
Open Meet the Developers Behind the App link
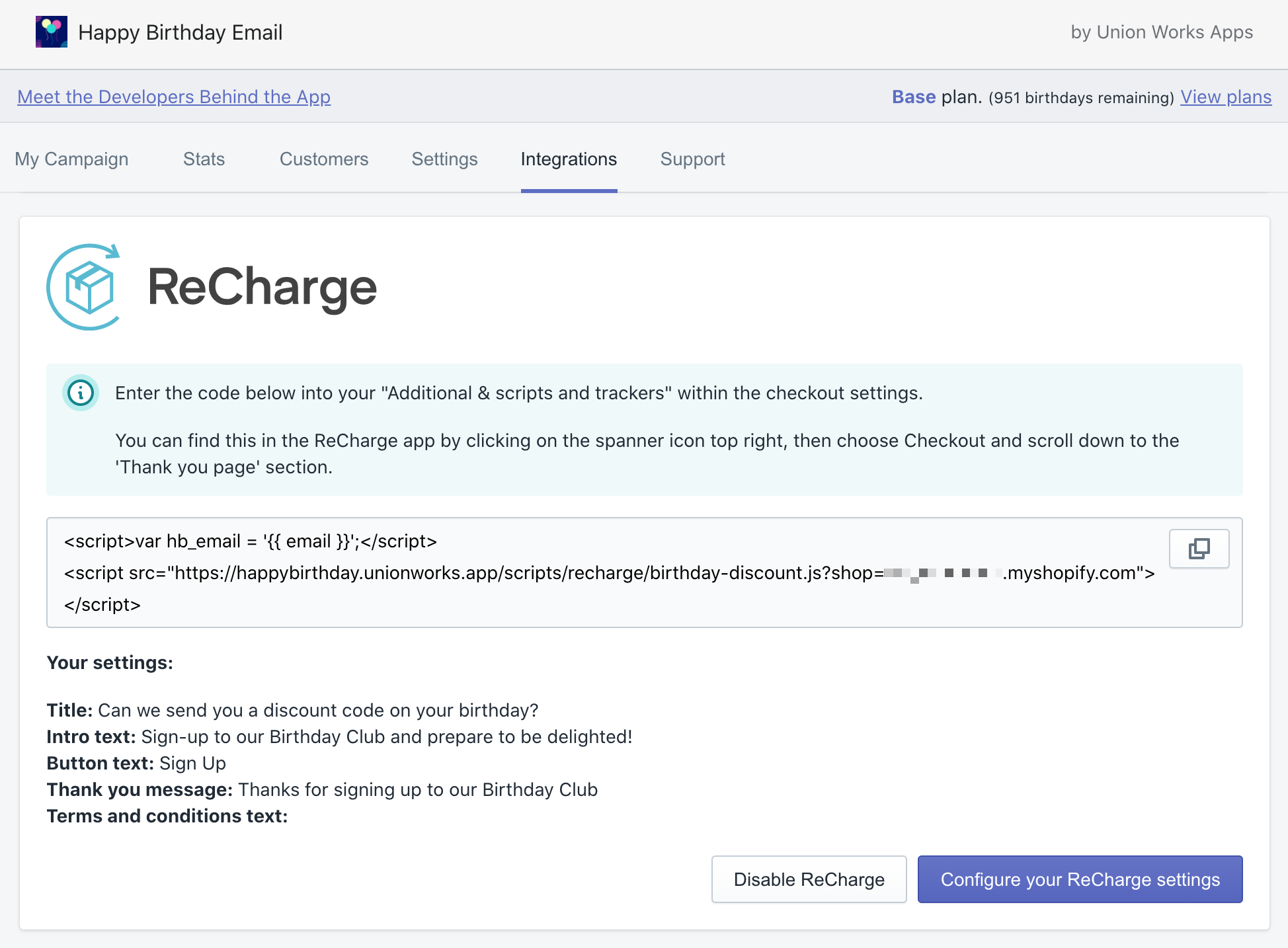174,97
